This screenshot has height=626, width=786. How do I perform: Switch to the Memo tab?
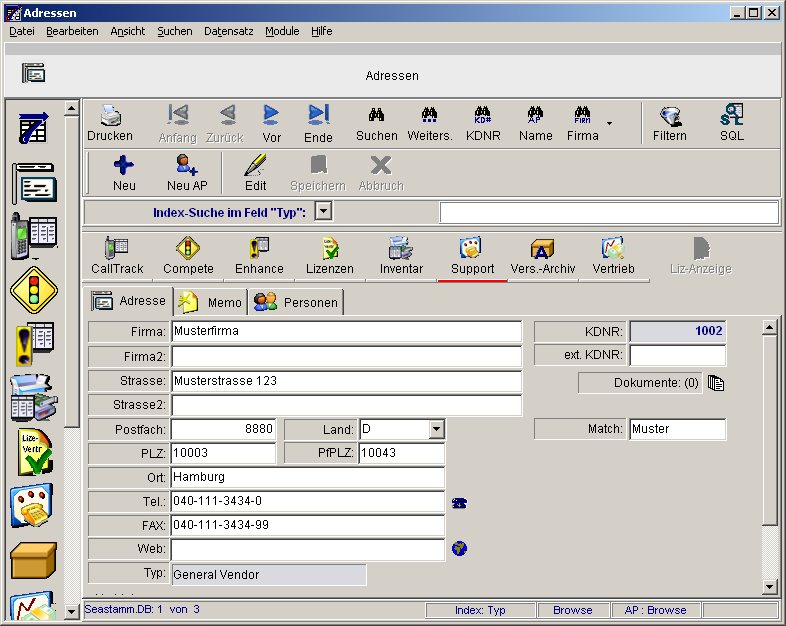coord(211,302)
